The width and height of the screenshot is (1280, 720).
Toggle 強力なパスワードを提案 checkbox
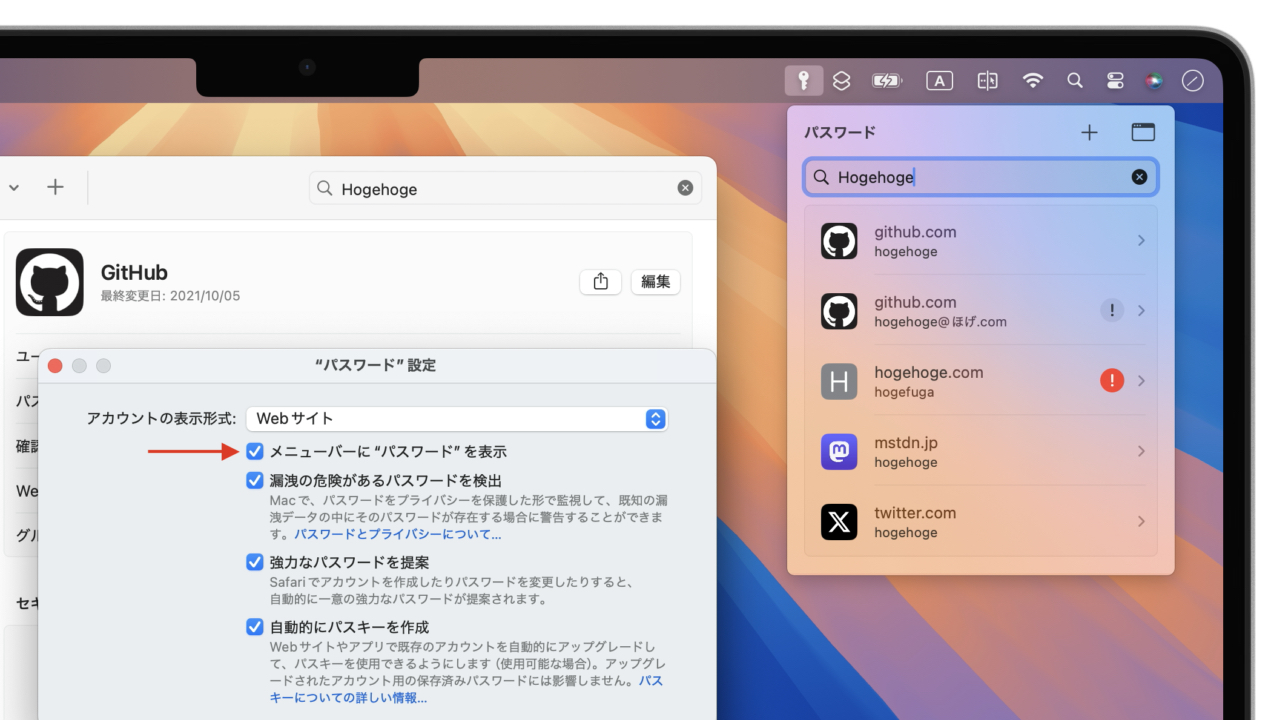point(255,562)
